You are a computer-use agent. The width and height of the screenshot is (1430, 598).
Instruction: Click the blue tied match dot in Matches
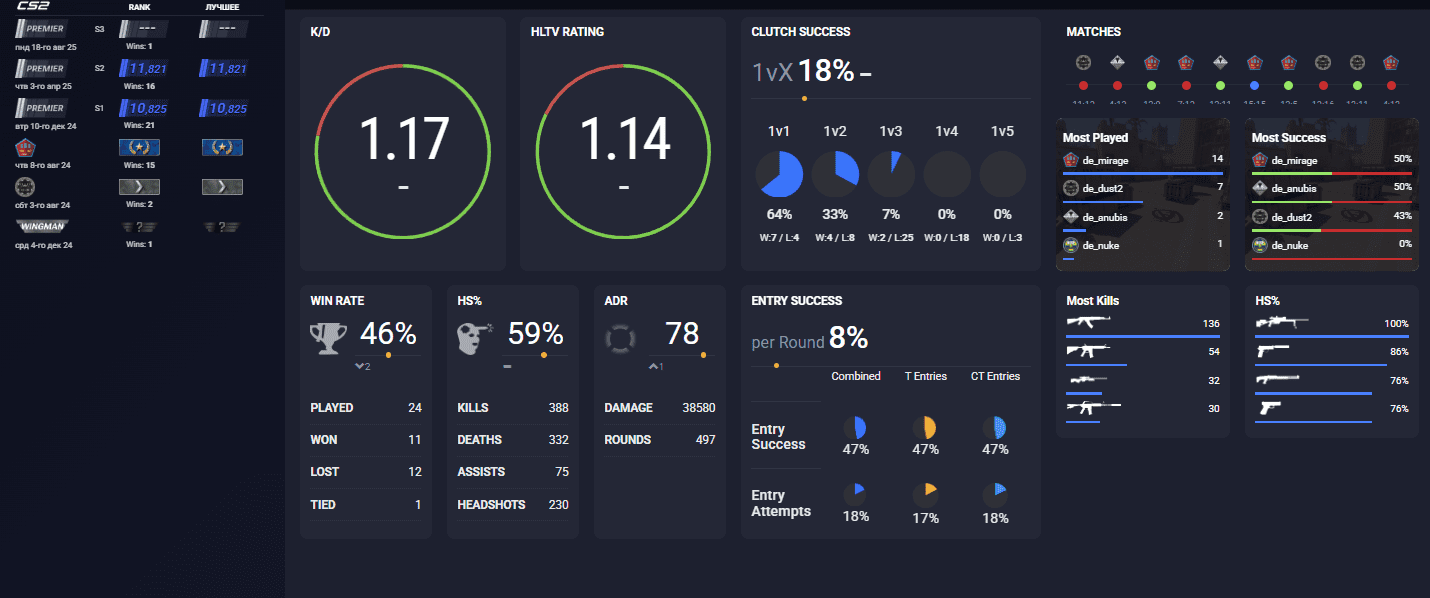click(1254, 87)
